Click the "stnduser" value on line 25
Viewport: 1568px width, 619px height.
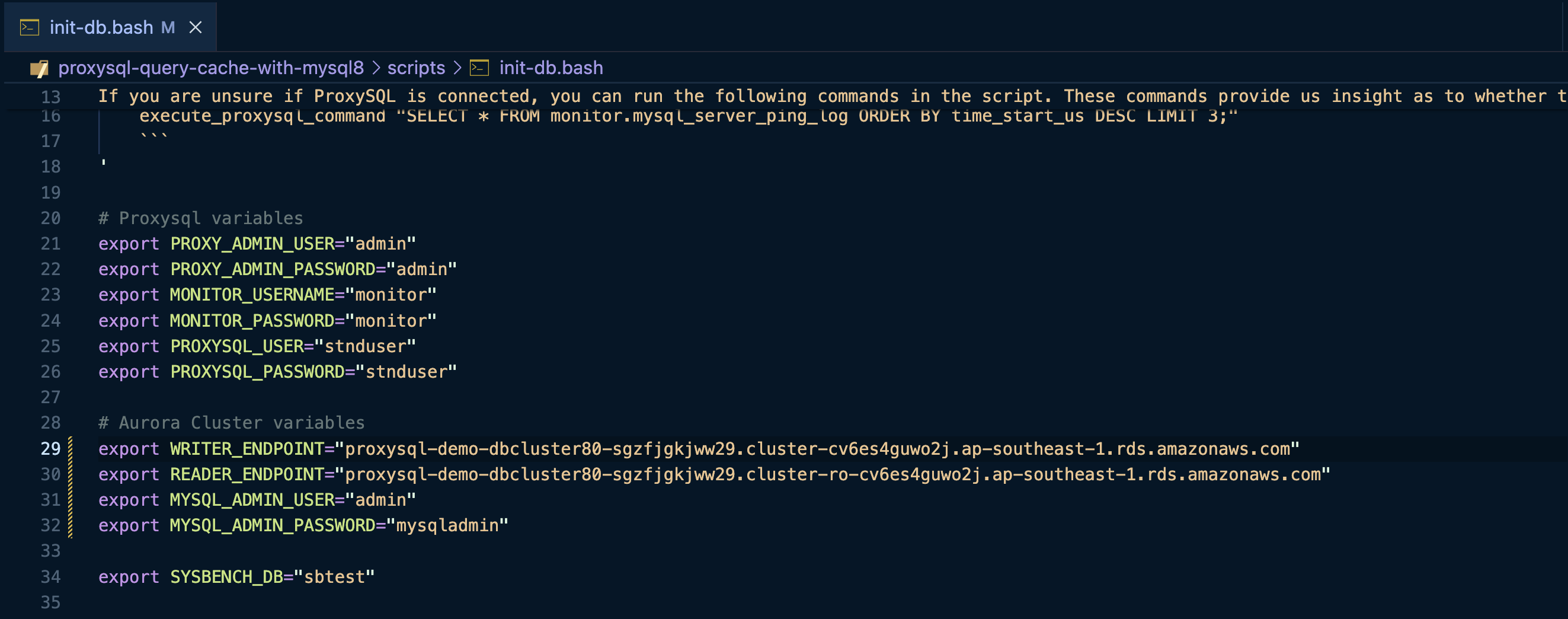[365, 346]
